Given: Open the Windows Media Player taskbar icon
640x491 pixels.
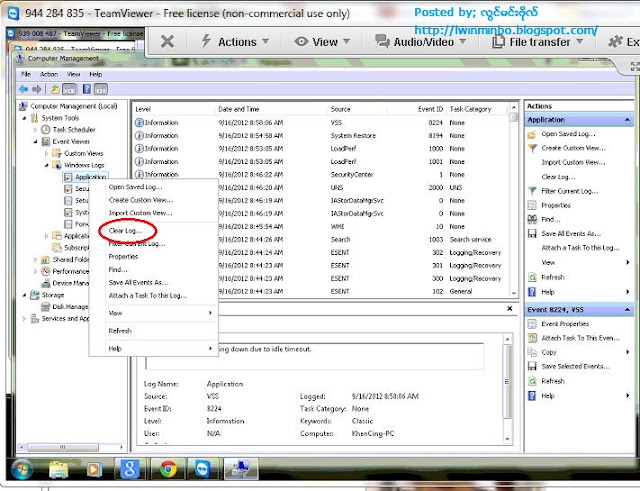Looking at the screenshot, I should coord(94,470).
